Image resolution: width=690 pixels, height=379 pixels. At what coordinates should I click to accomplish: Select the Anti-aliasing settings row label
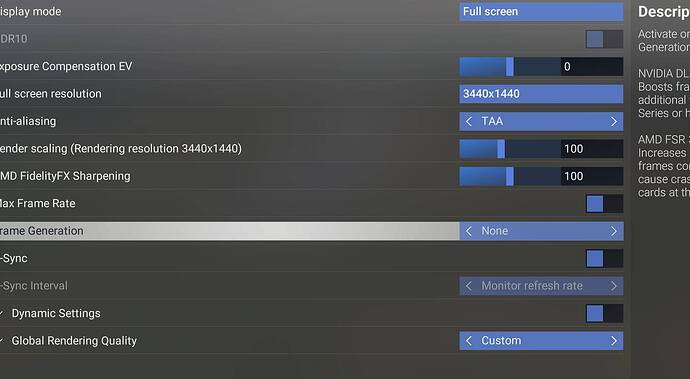coord(28,121)
